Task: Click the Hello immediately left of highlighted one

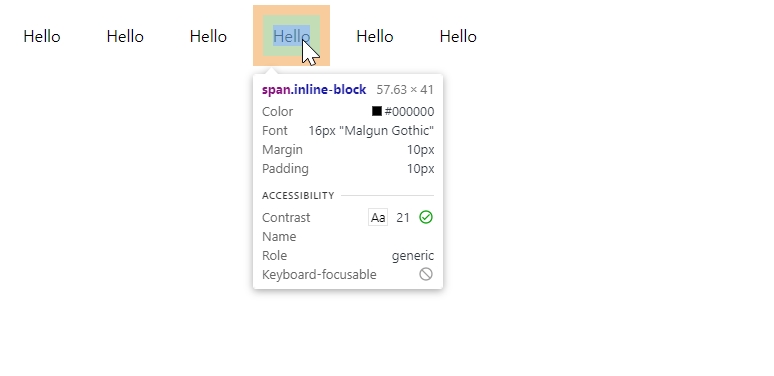Action: click(x=208, y=36)
